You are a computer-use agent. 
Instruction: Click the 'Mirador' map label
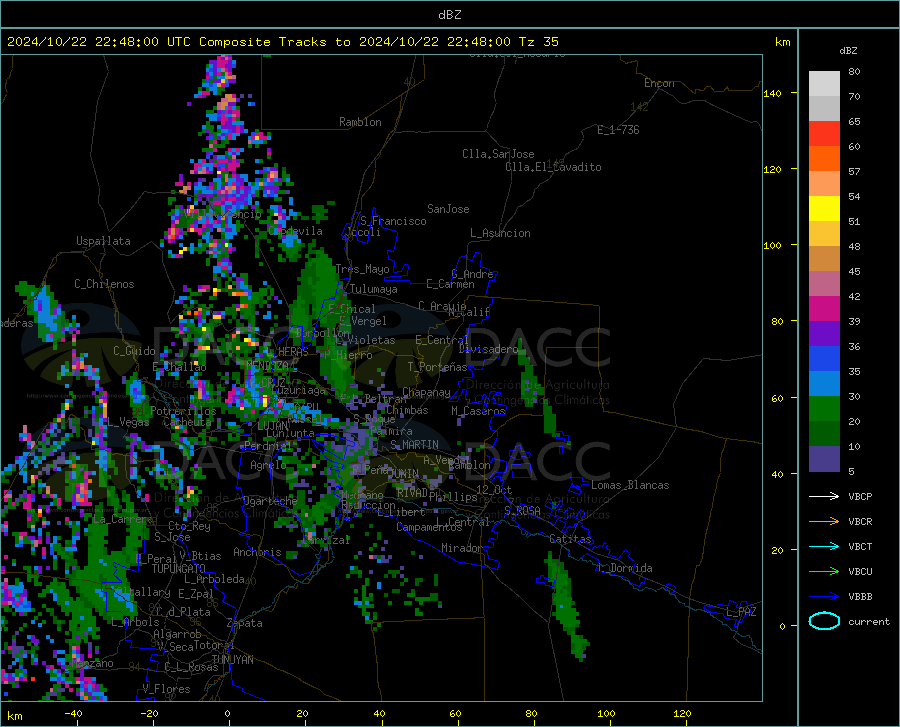[462, 548]
